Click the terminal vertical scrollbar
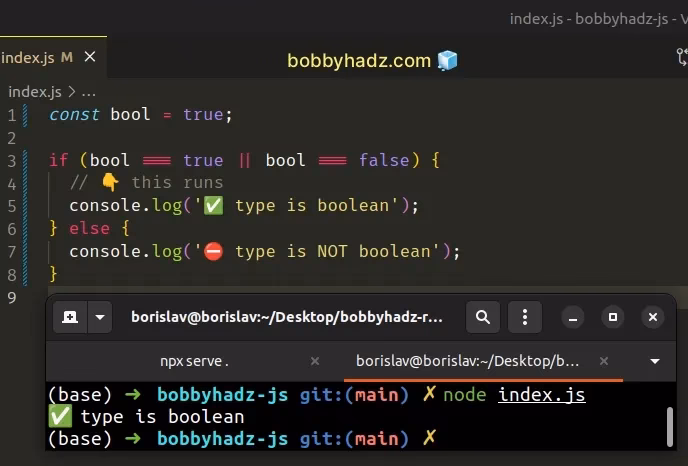 click(670, 427)
